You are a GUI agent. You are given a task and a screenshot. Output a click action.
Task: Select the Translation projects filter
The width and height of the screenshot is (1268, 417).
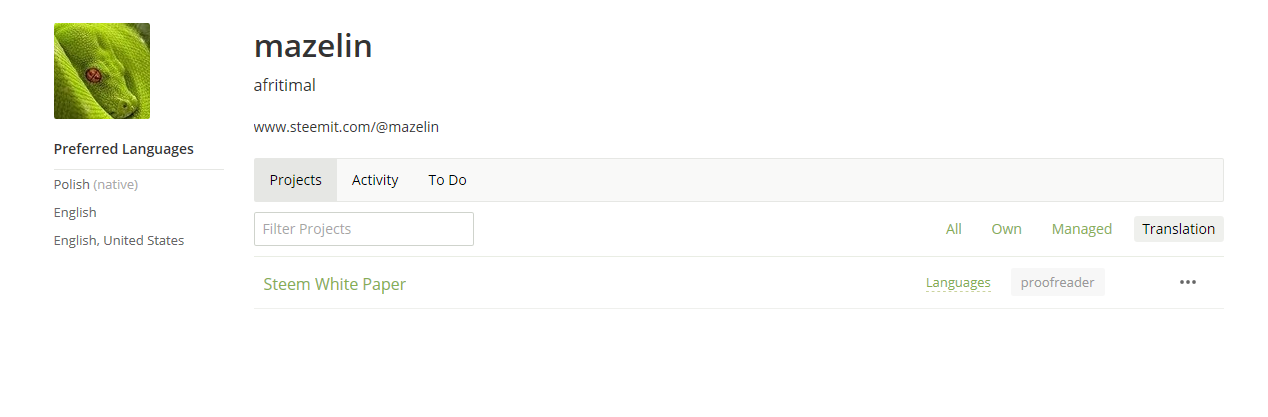(1178, 229)
